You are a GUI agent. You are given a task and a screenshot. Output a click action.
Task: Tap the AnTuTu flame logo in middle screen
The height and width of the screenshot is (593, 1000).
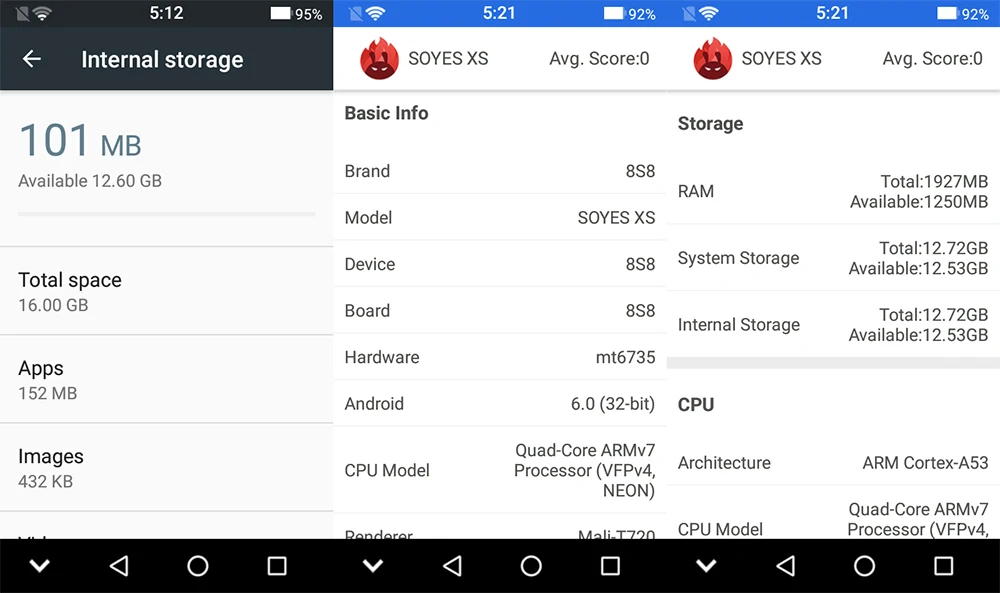pos(379,59)
